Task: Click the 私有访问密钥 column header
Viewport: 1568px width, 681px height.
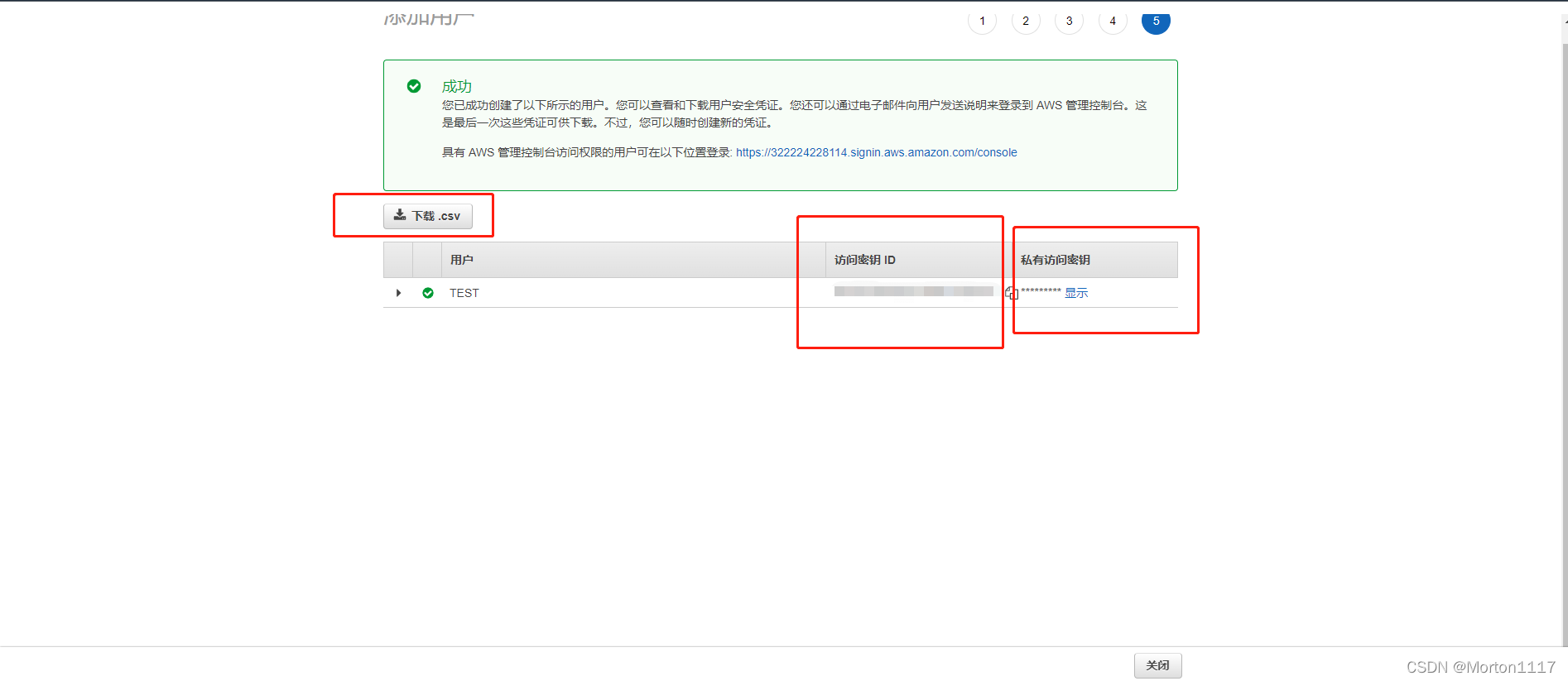Action: (x=1094, y=260)
